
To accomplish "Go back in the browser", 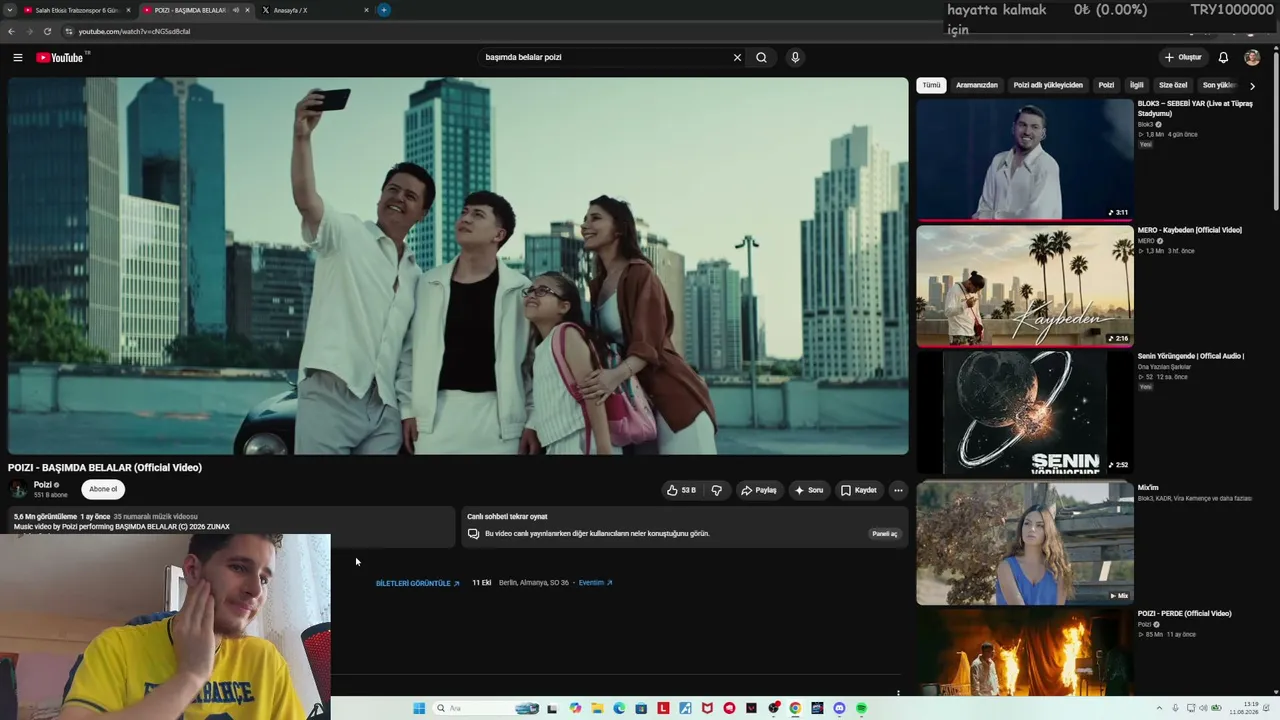I will pyautogui.click(x=11, y=31).
